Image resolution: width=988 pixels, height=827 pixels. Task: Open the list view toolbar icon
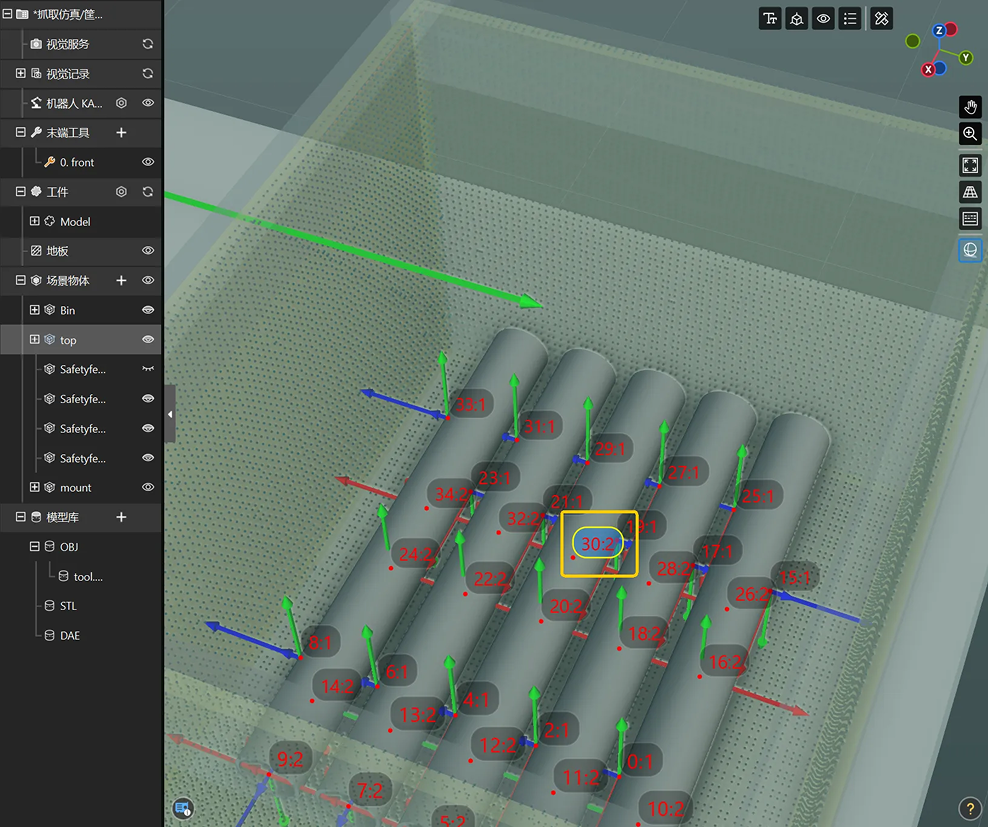(850, 19)
